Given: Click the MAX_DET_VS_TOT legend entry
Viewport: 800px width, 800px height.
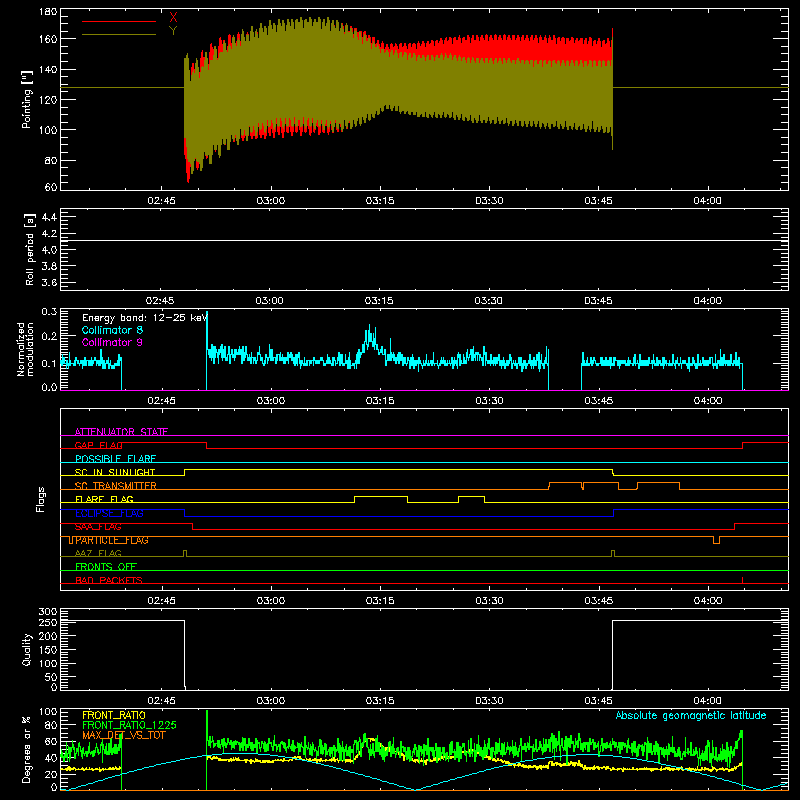Looking at the screenshot, I should click(124, 735).
